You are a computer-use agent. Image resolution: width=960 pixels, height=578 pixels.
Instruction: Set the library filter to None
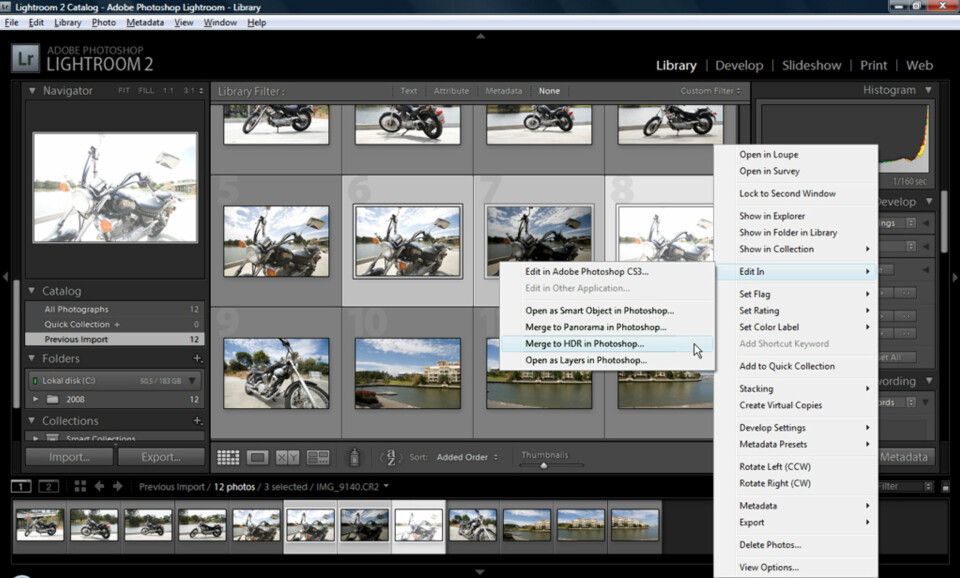pyautogui.click(x=549, y=91)
